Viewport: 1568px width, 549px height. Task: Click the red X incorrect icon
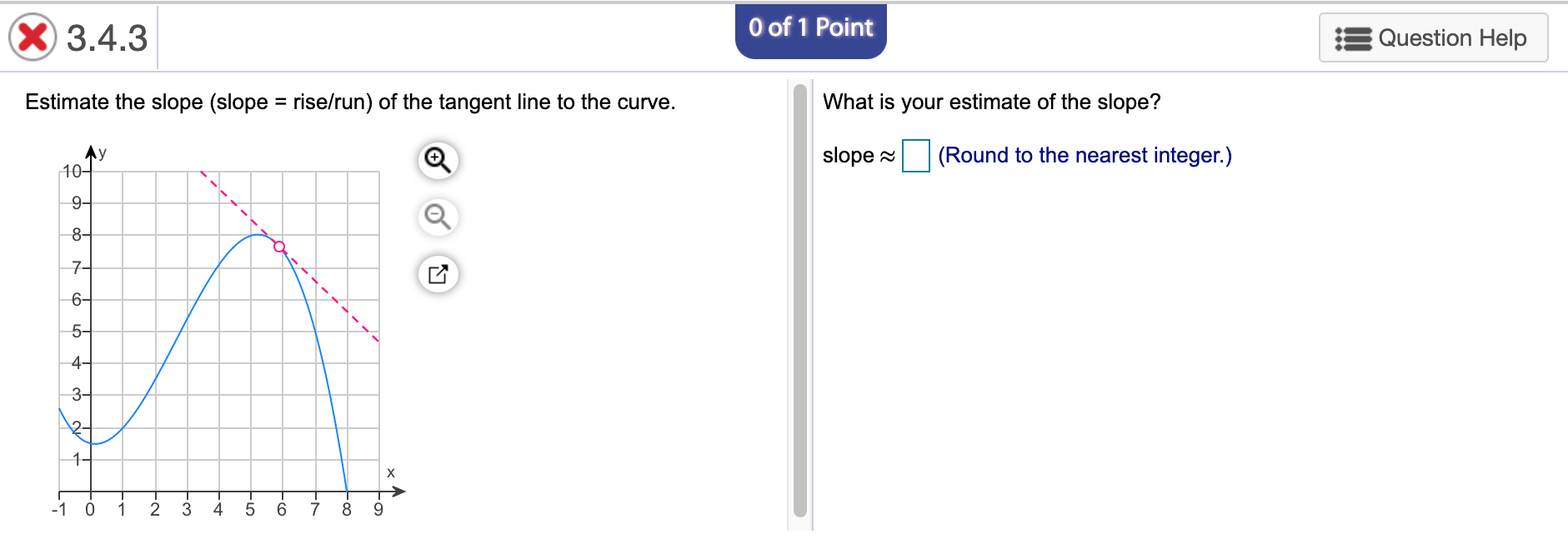click(33, 37)
